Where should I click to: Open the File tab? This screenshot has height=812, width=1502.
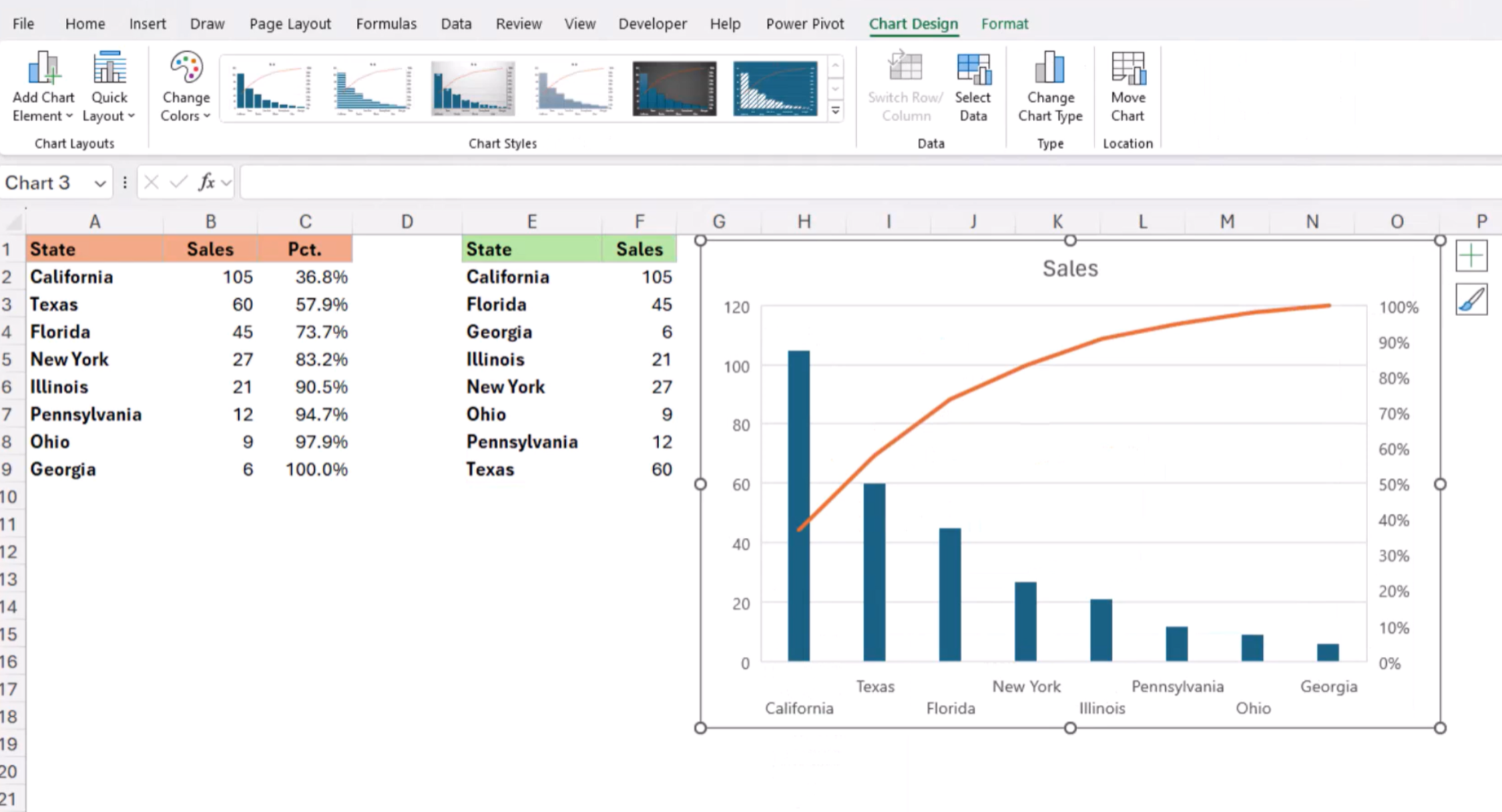(x=23, y=24)
